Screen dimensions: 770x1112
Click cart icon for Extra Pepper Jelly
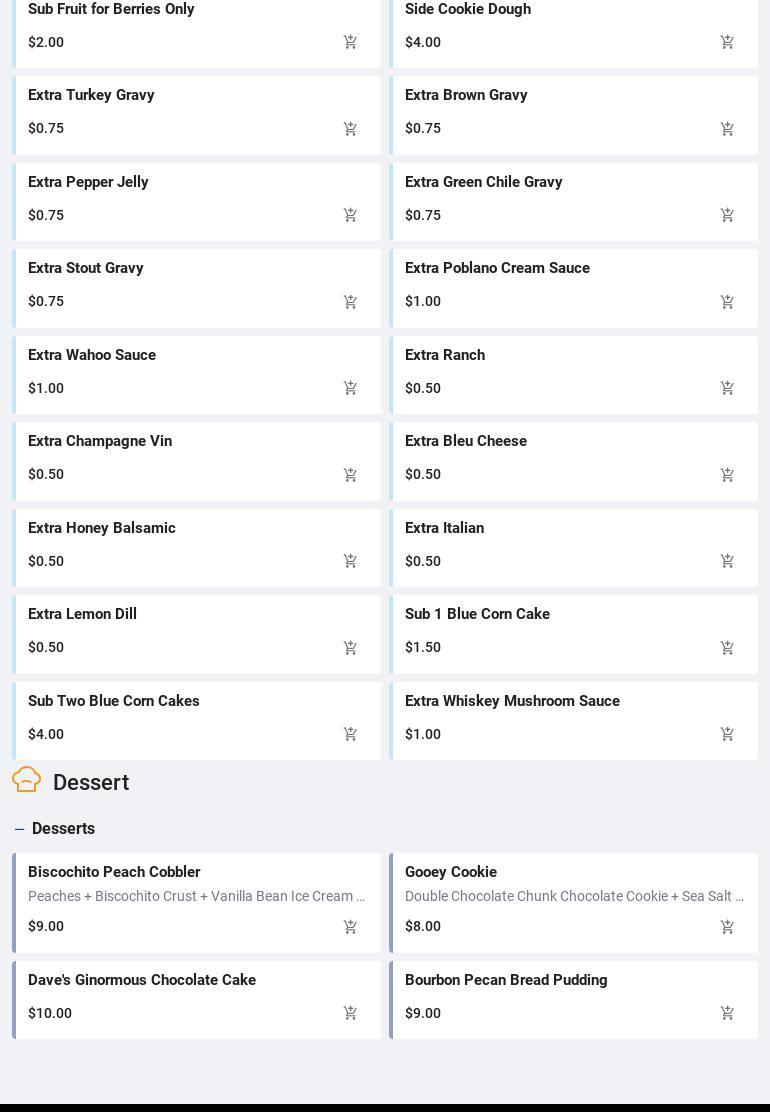coord(350,215)
